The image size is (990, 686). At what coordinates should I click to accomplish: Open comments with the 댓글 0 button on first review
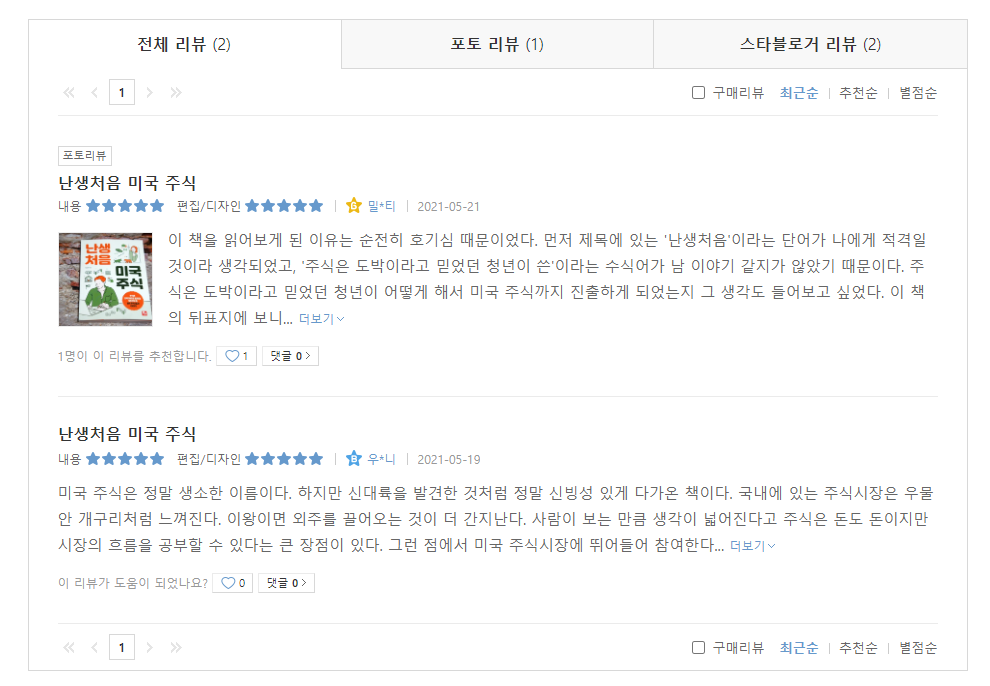pyautogui.click(x=291, y=355)
